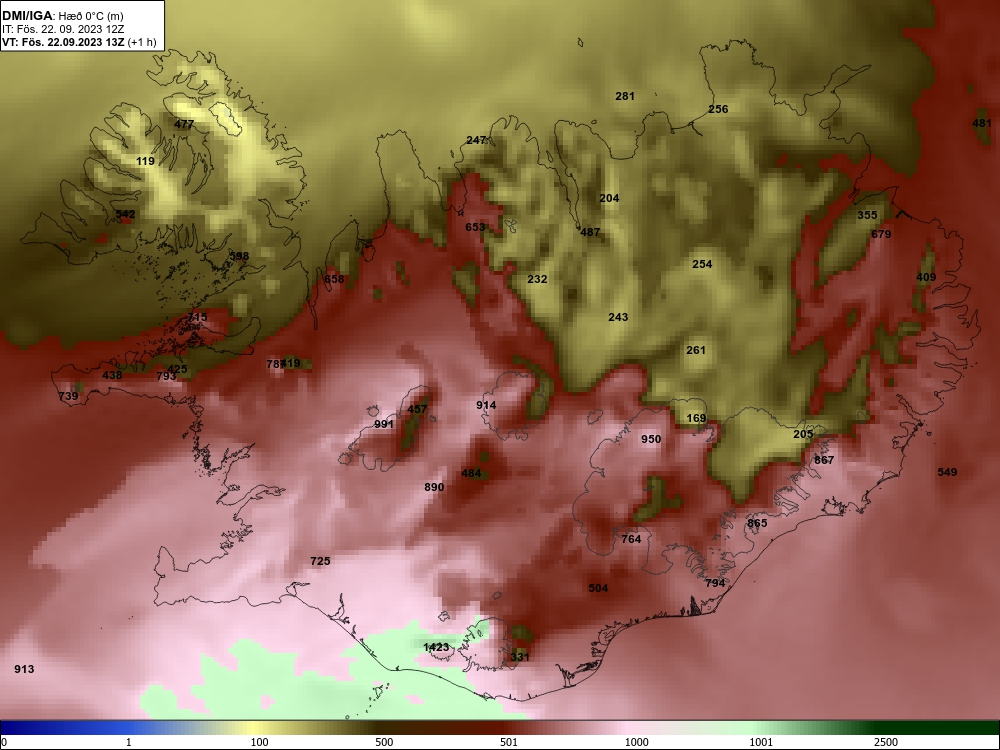Click the 991 value label

(384, 424)
